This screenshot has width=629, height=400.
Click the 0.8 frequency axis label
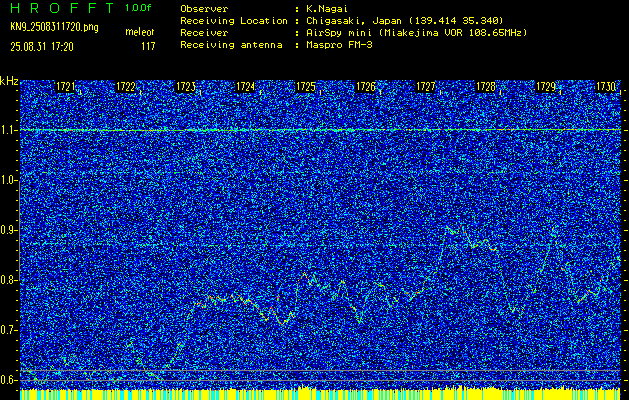(x=8, y=280)
